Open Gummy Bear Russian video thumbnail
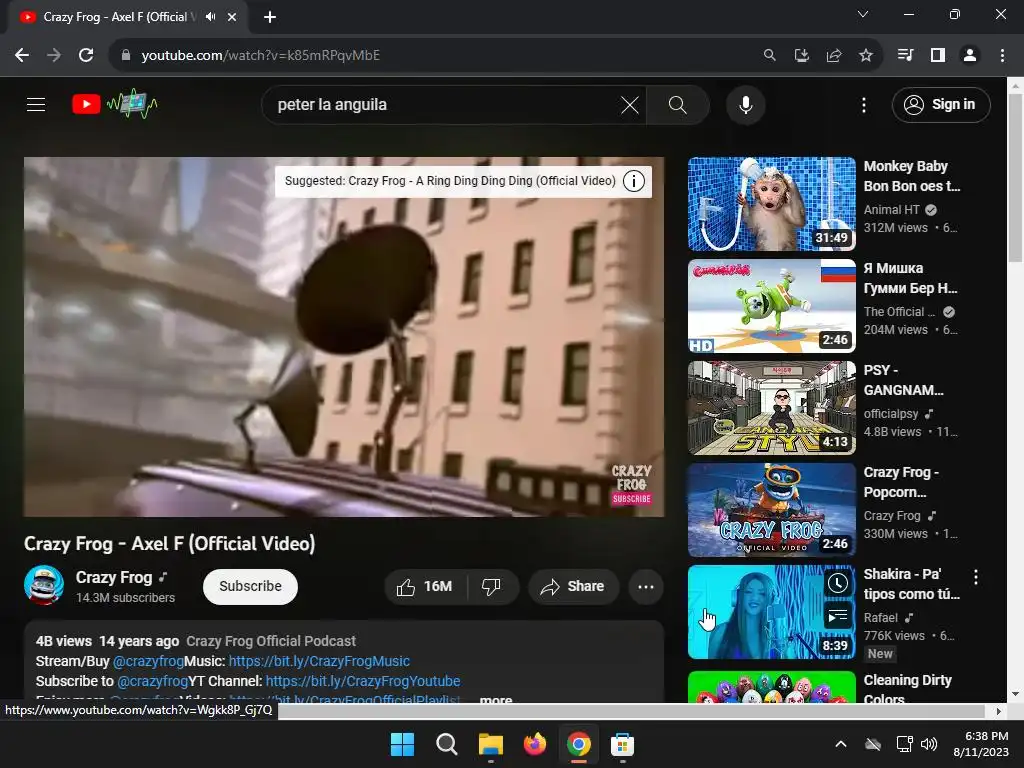This screenshot has height=768, width=1024. (772, 306)
